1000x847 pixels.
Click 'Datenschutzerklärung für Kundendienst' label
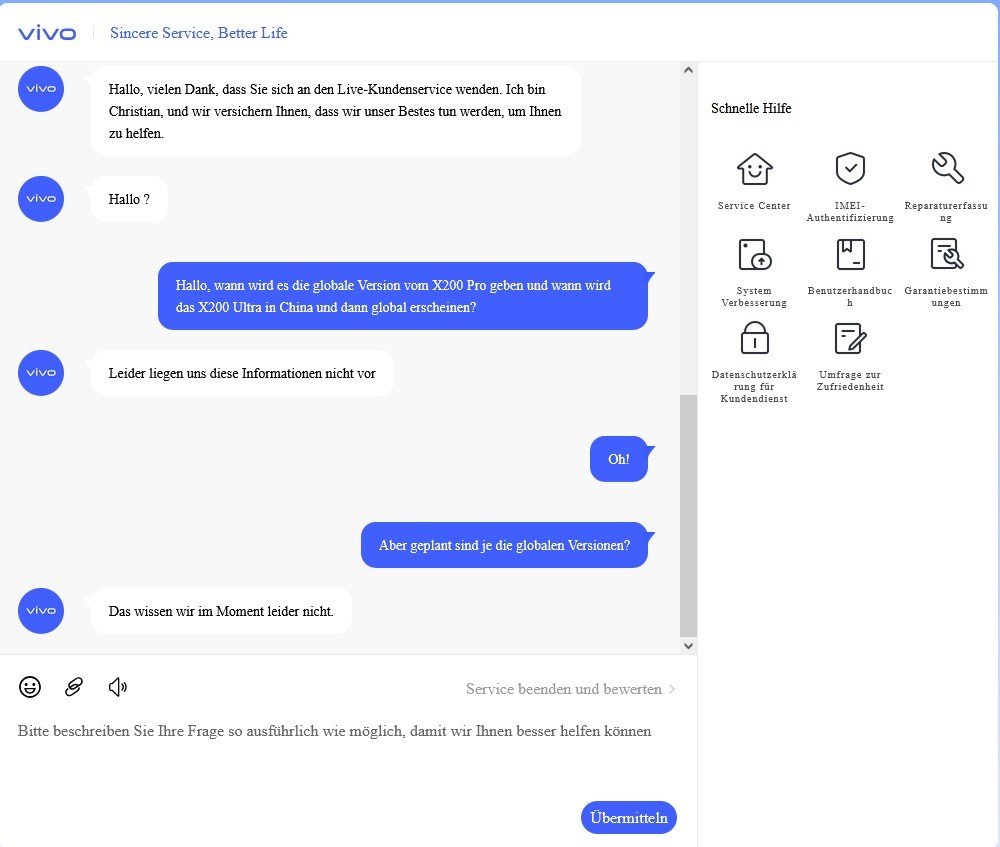point(754,387)
